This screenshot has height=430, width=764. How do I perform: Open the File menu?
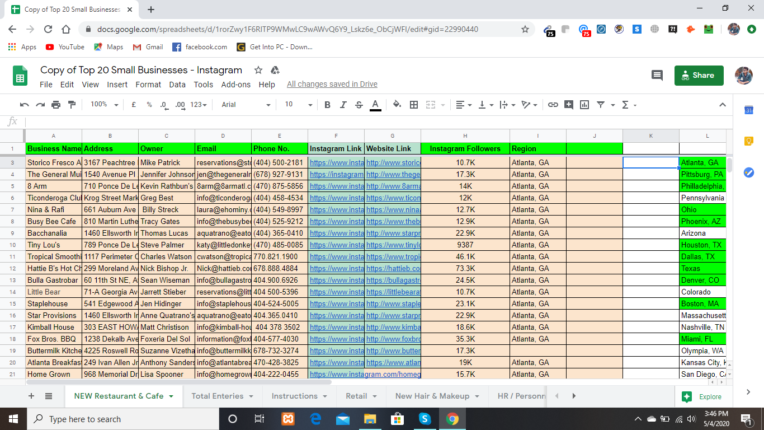tap(46, 84)
